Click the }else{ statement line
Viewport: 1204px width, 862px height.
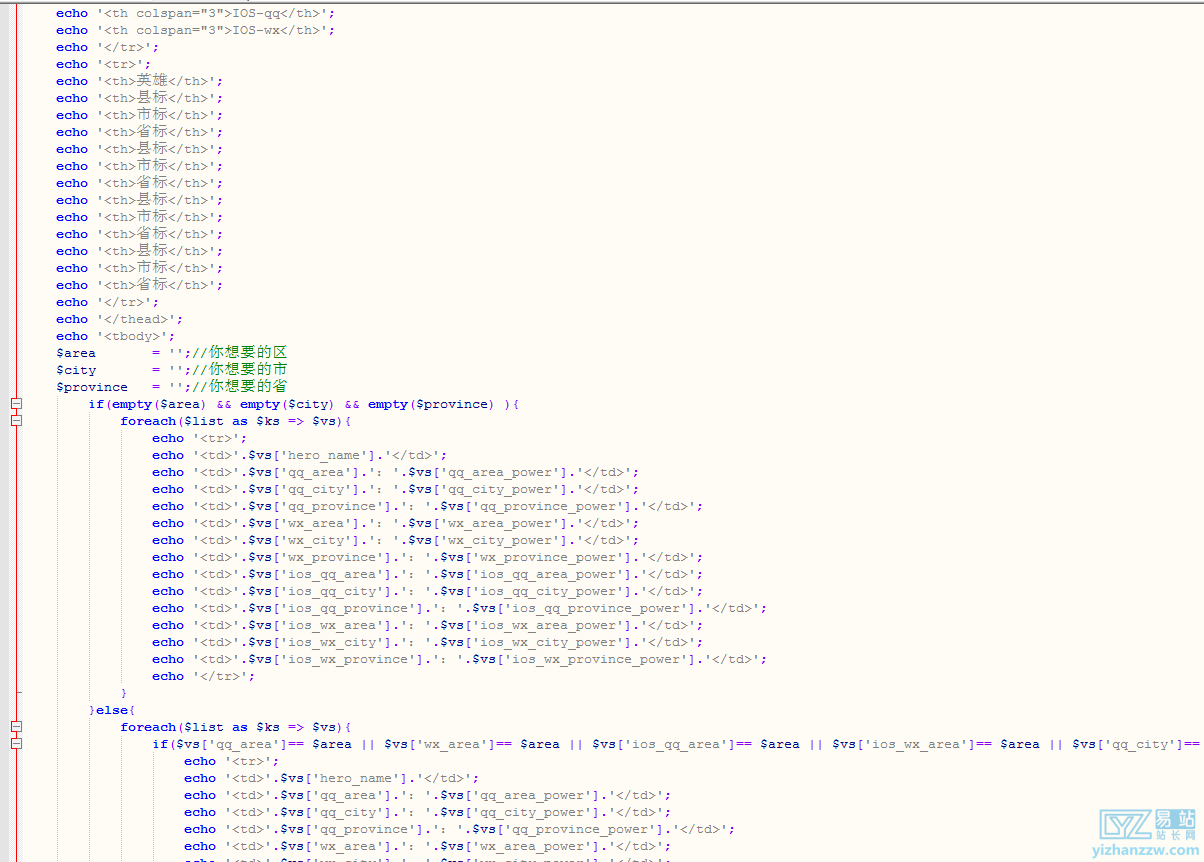tap(112, 710)
